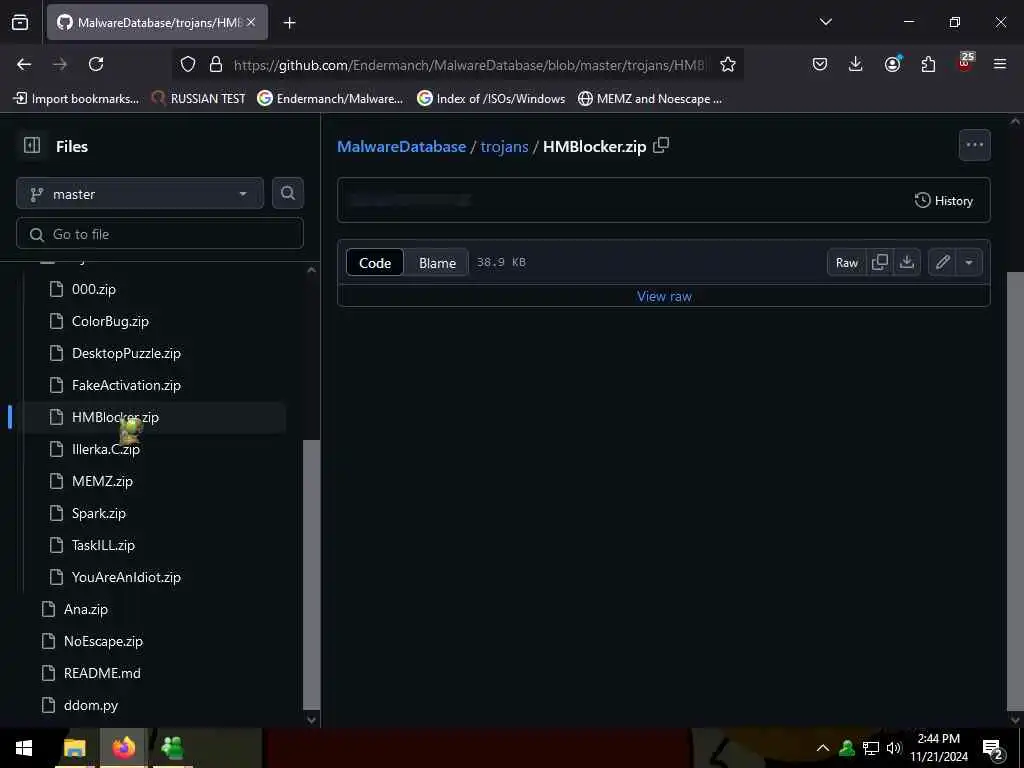Viewport: 1024px width, 768px height.
Task: Open Windows Start menu
Action: coord(24,748)
